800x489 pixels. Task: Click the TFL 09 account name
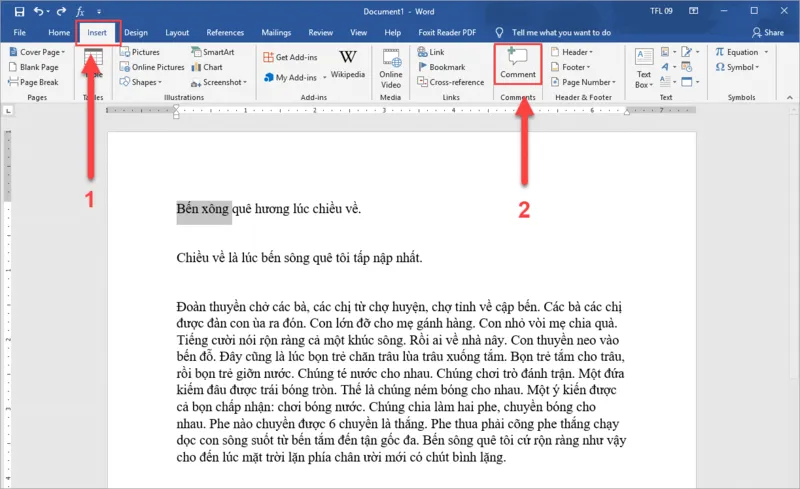[x=661, y=11]
